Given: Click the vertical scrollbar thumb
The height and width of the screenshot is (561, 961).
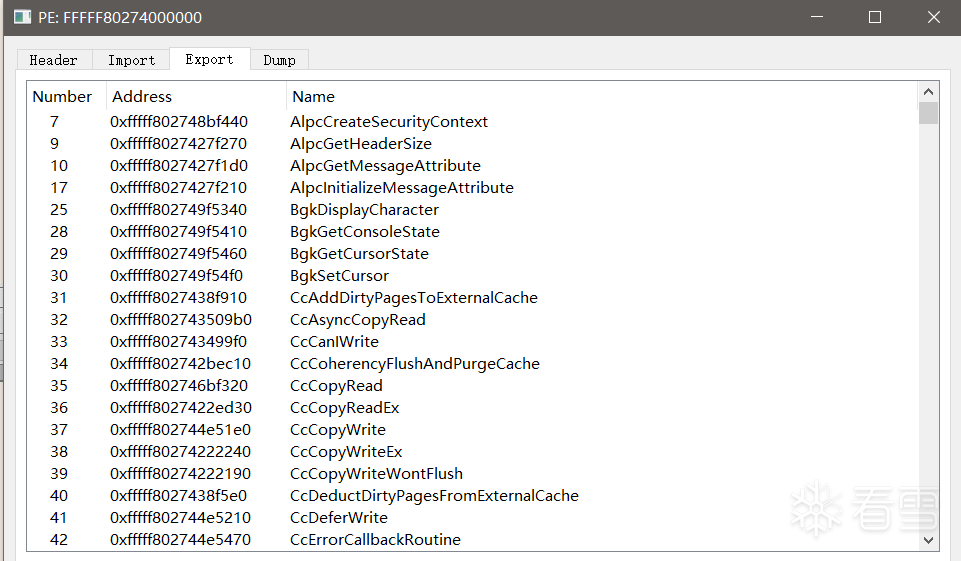Looking at the screenshot, I should coord(928,113).
